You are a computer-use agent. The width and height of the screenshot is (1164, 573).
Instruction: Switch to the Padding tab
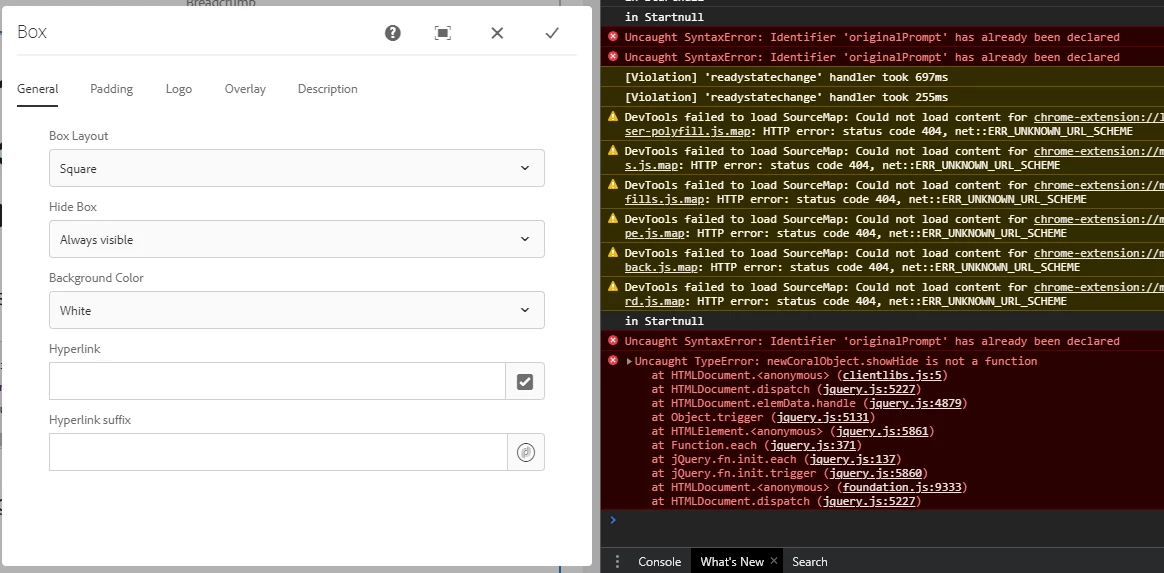click(x=111, y=89)
